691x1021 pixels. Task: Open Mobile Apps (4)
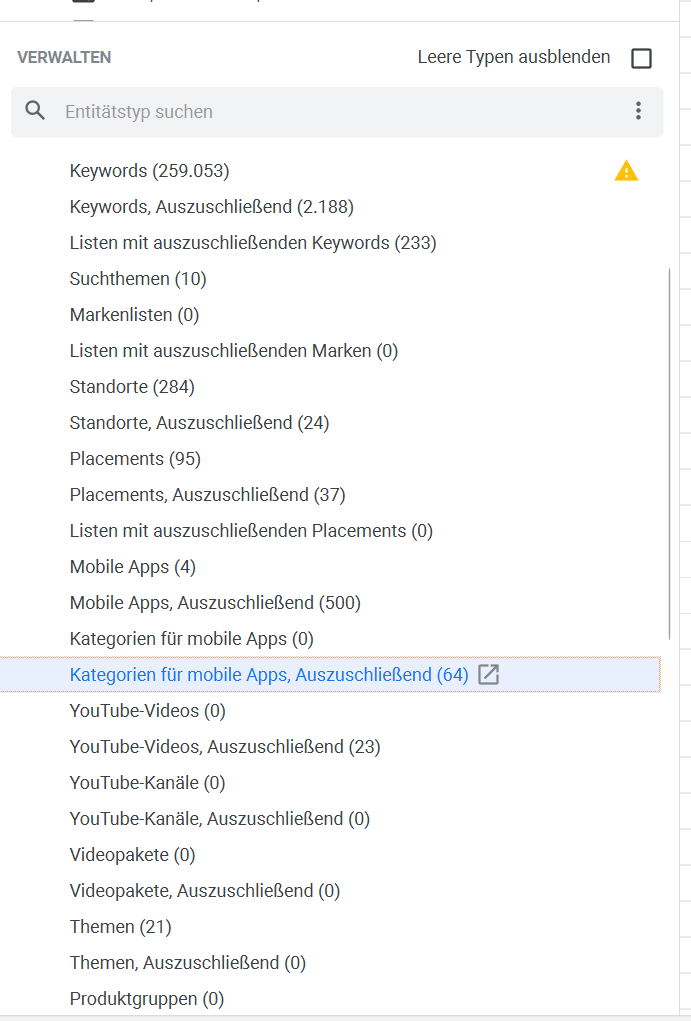(132, 567)
